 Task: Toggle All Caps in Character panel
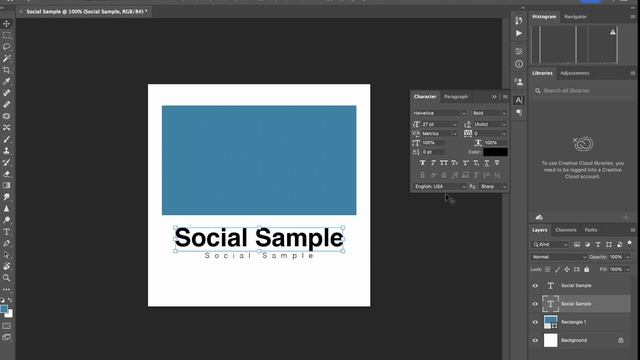(x=444, y=163)
